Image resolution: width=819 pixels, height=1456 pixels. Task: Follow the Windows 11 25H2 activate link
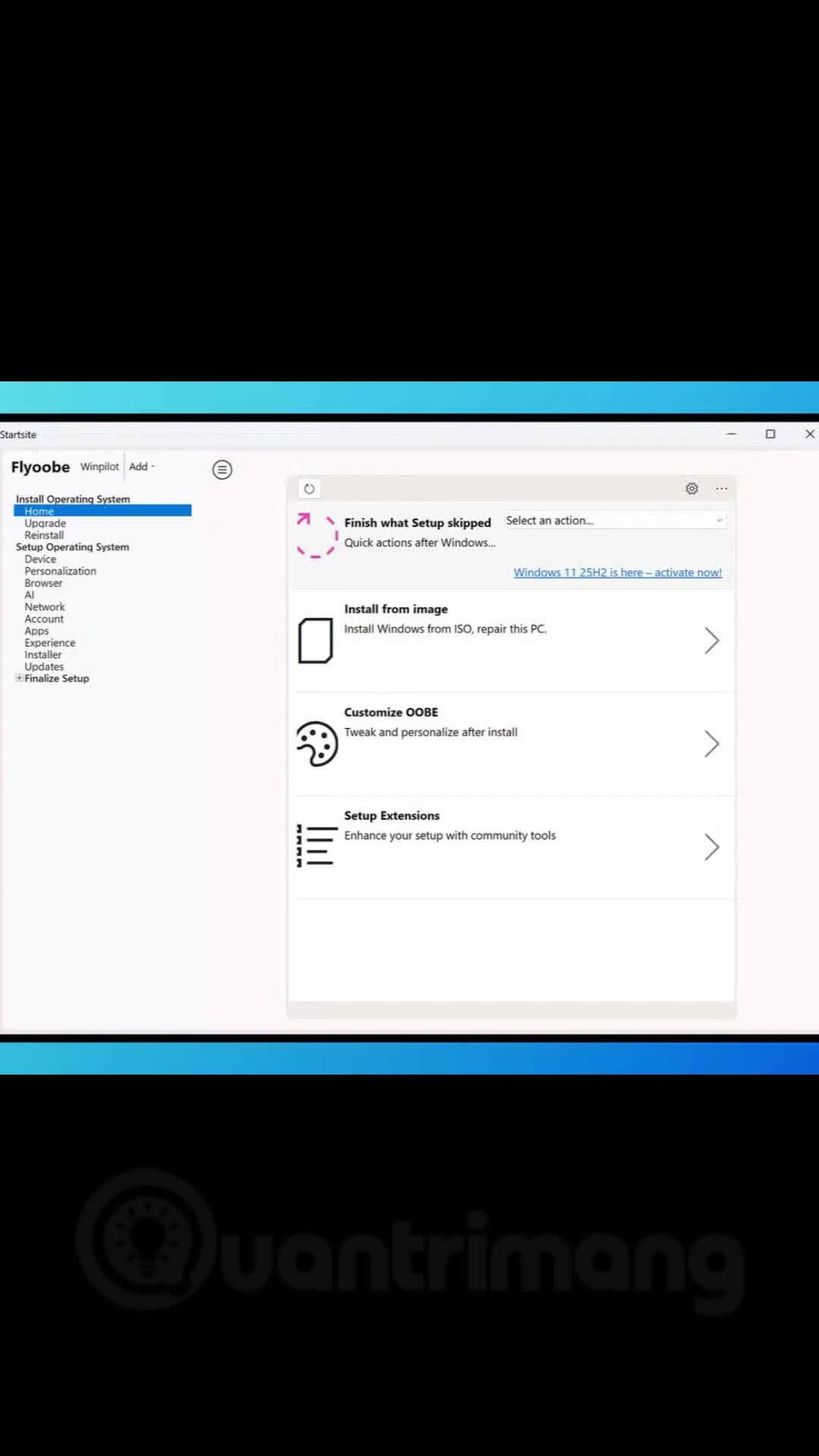click(x=617, y=573)
